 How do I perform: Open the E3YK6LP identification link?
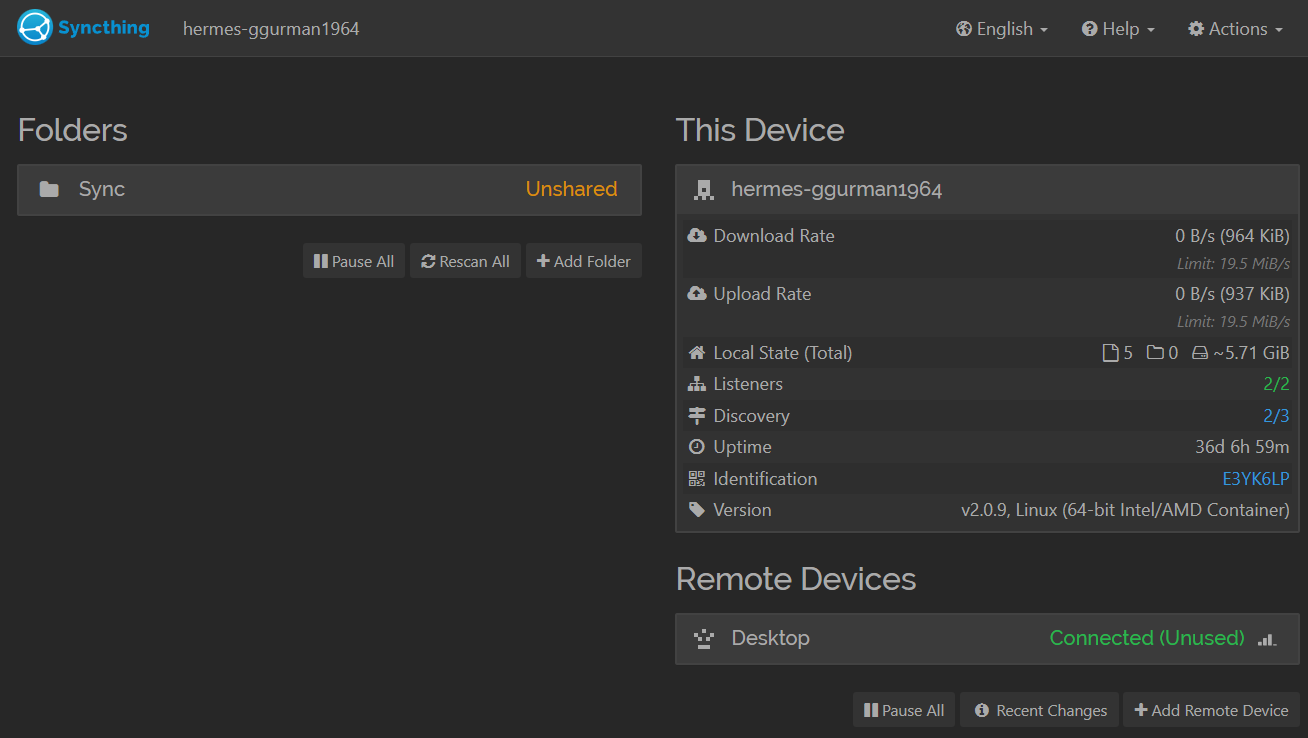pos(1255,479)
